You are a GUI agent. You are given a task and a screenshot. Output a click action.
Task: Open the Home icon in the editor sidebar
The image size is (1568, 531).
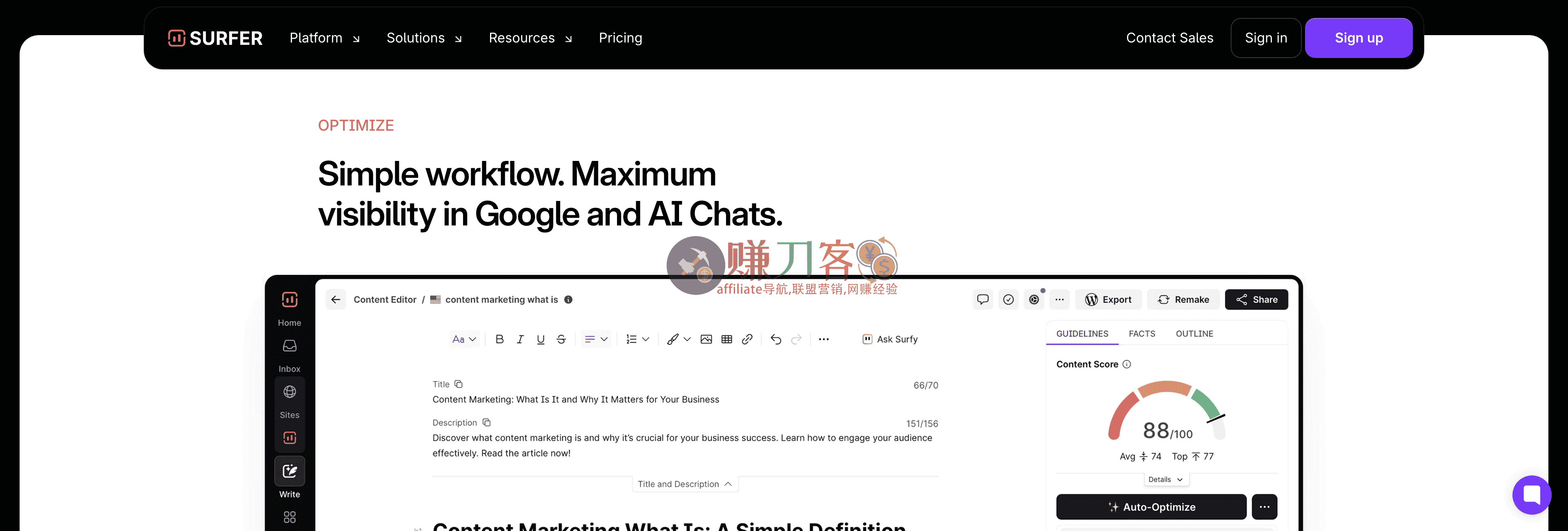[x=290, y=299]
